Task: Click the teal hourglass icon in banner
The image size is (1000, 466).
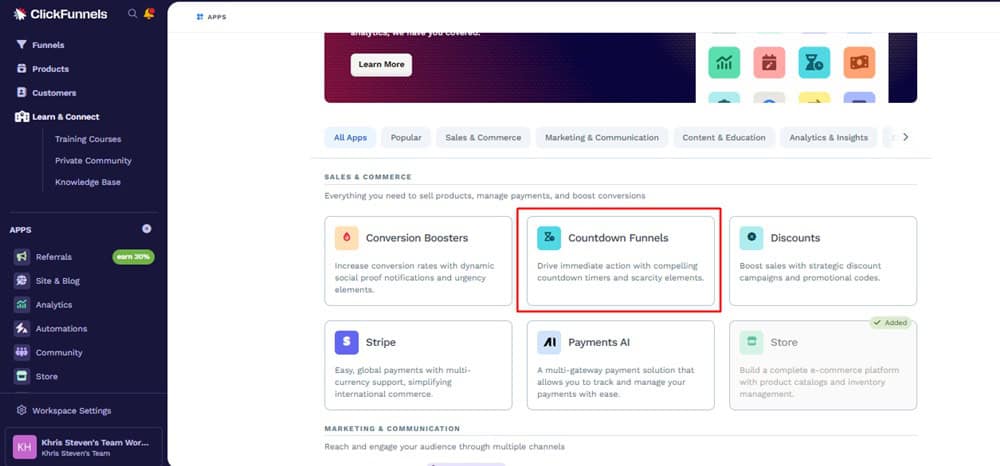Action: [814, 62]
